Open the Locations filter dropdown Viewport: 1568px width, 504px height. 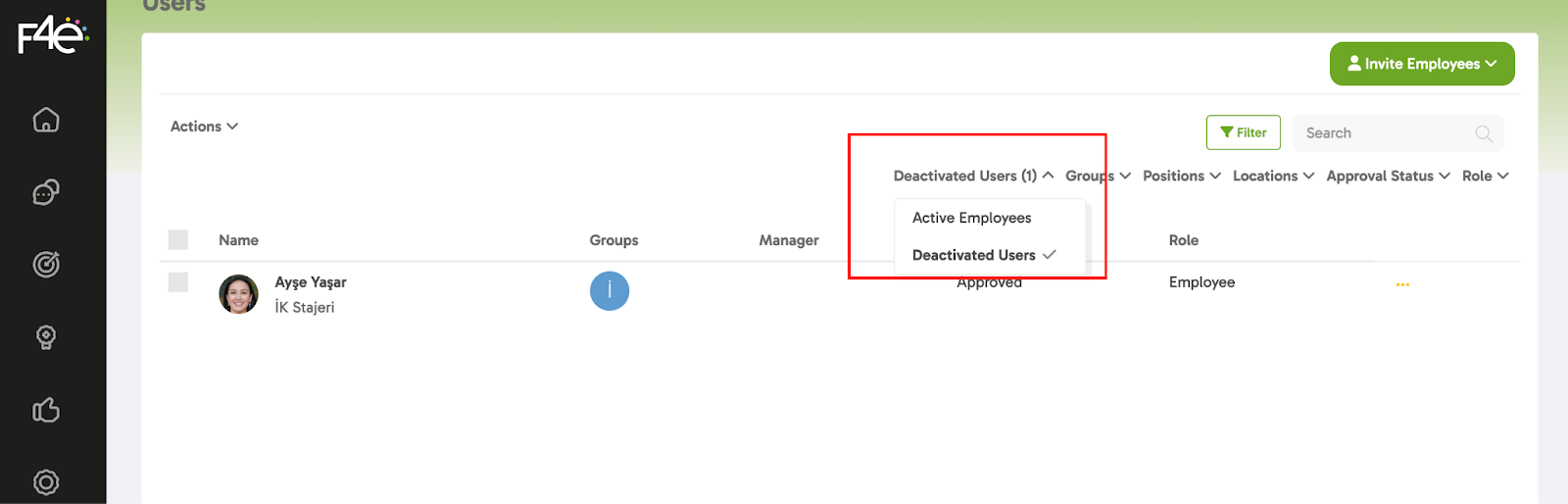(x=1272, y=176)
